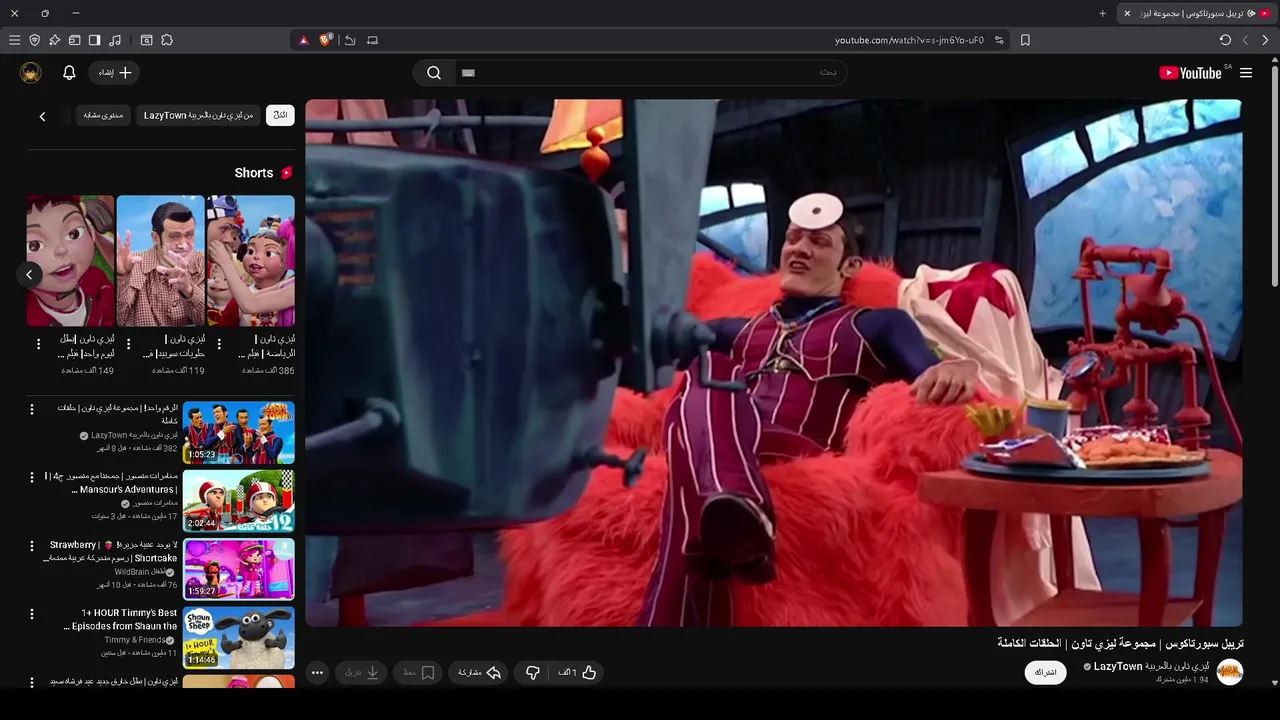Open the music playlist note icon
This screenshot has width=1280, height=720.
coord(115,40)
